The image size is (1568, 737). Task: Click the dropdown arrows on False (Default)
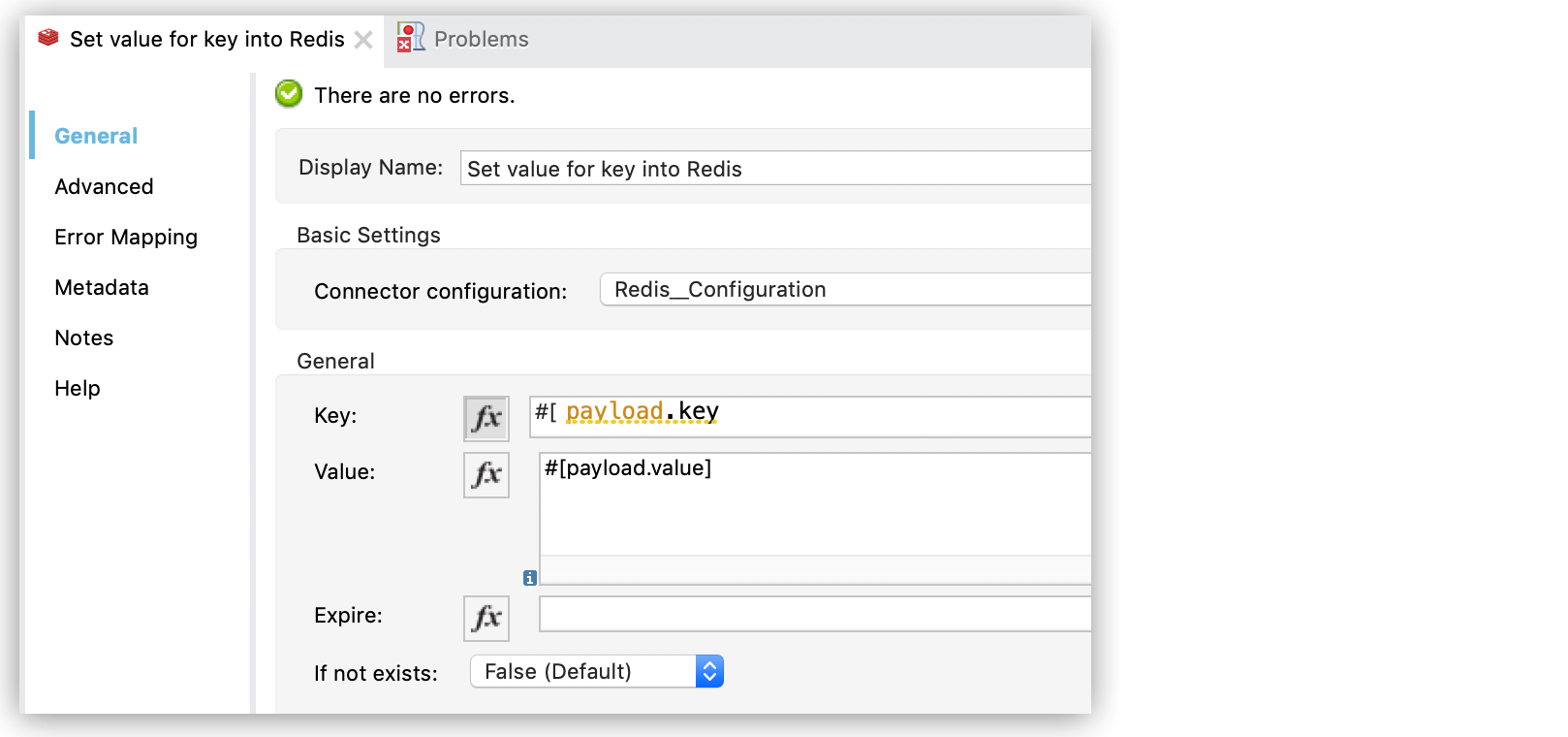click(709, 671)
